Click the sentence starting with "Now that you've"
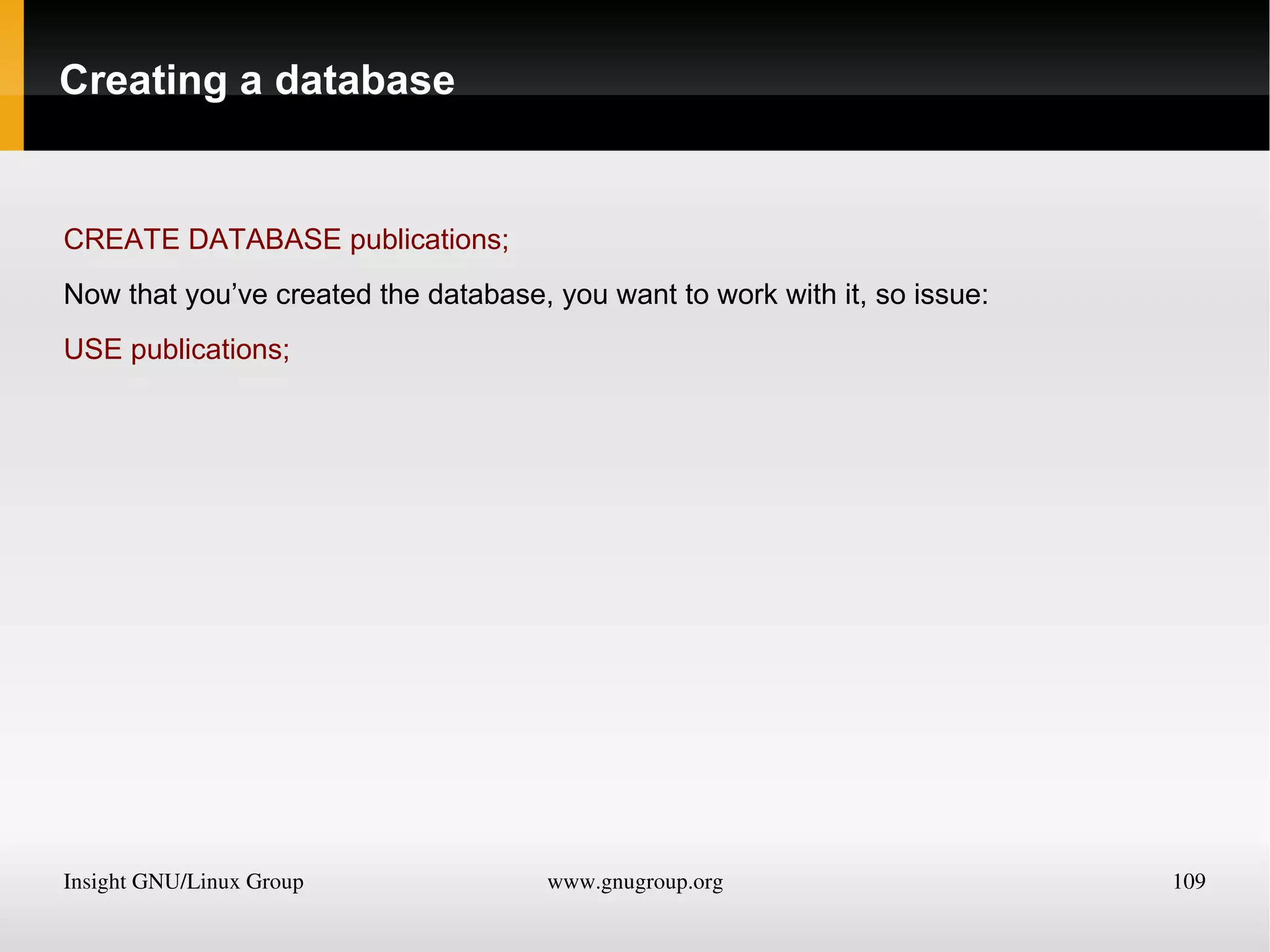The image size is (1270, 952). [525, 294]
